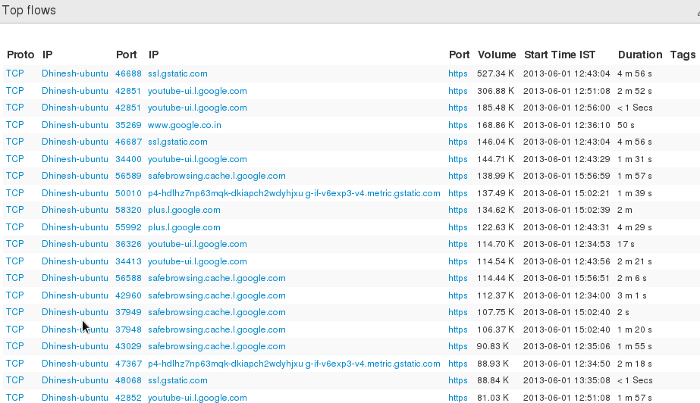The image size is (700, 403).
Task: Open the ssl.gstatic.com link for port 46688
Action: pos(178,74)
